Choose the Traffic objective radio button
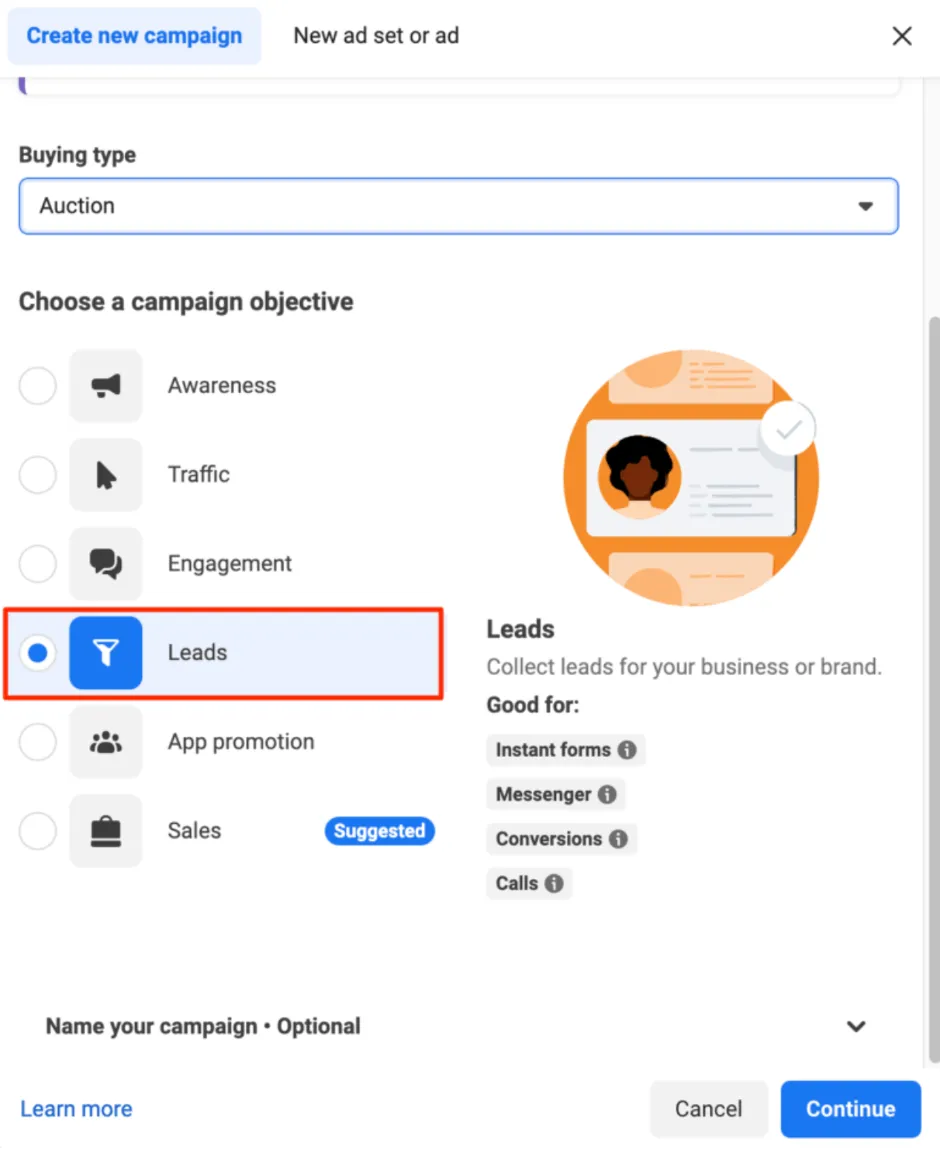The image size is (941, 1150). pos(37,475)
